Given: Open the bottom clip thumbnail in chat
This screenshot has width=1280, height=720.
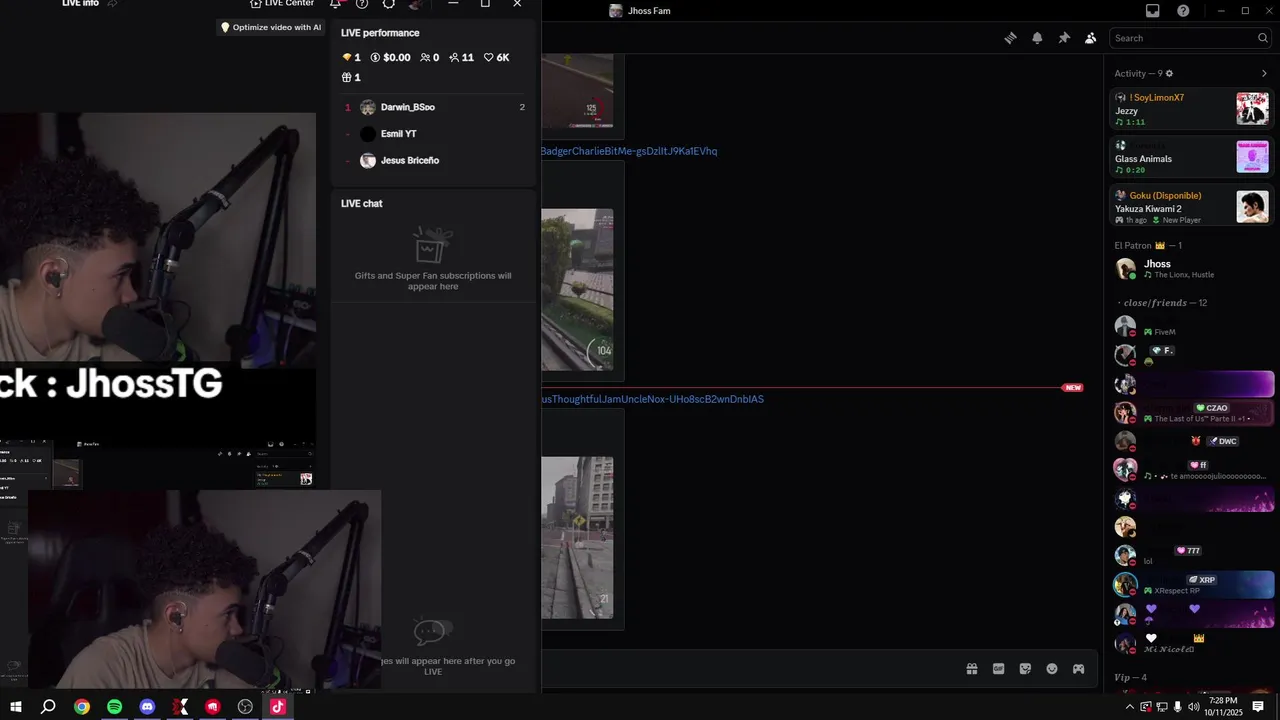Looking at the screenshot, I should pos(577,538).
